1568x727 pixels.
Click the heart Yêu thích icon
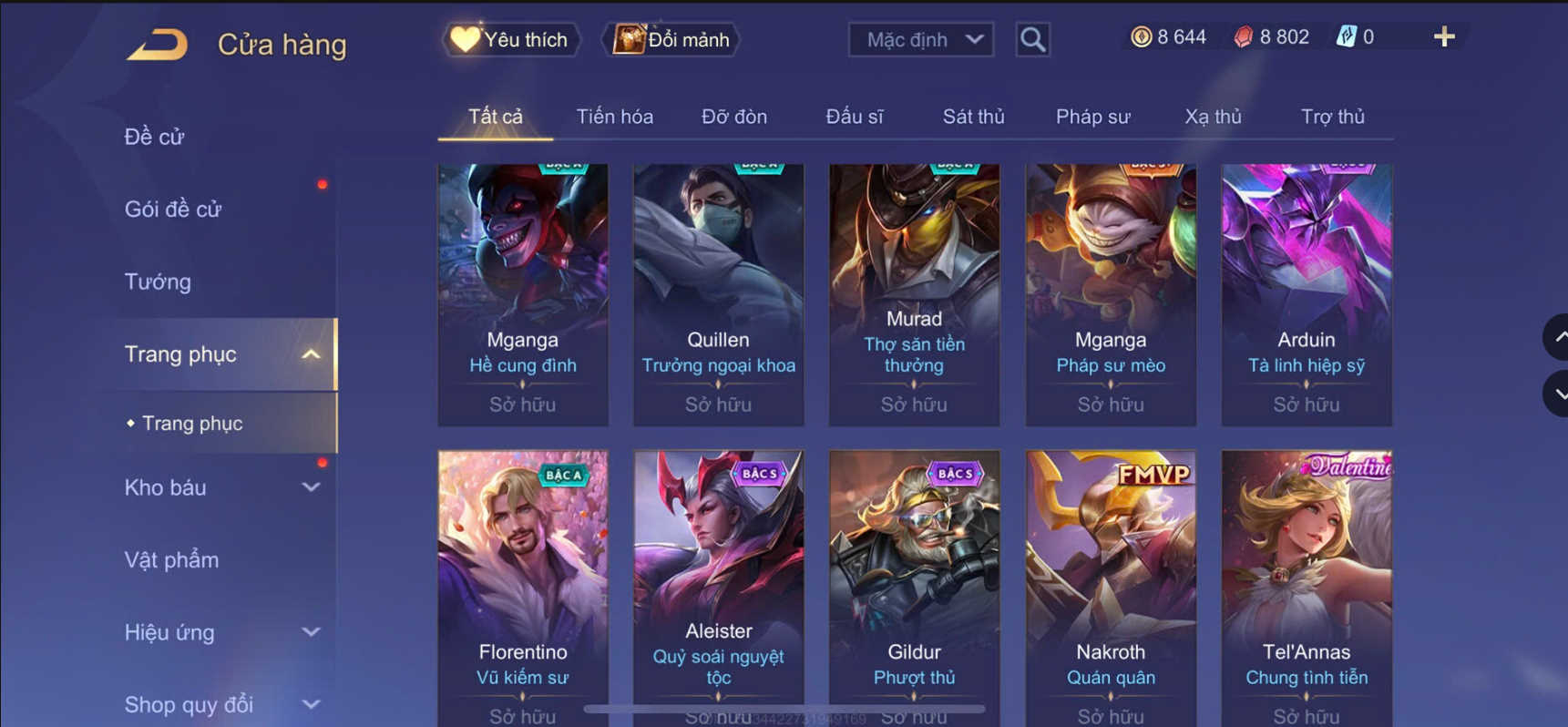465,39
